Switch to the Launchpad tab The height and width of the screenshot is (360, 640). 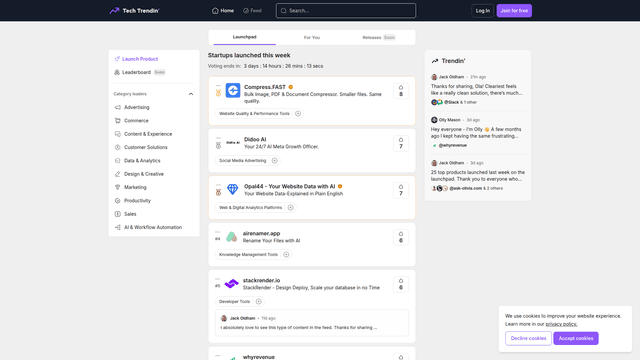(244, 37)
